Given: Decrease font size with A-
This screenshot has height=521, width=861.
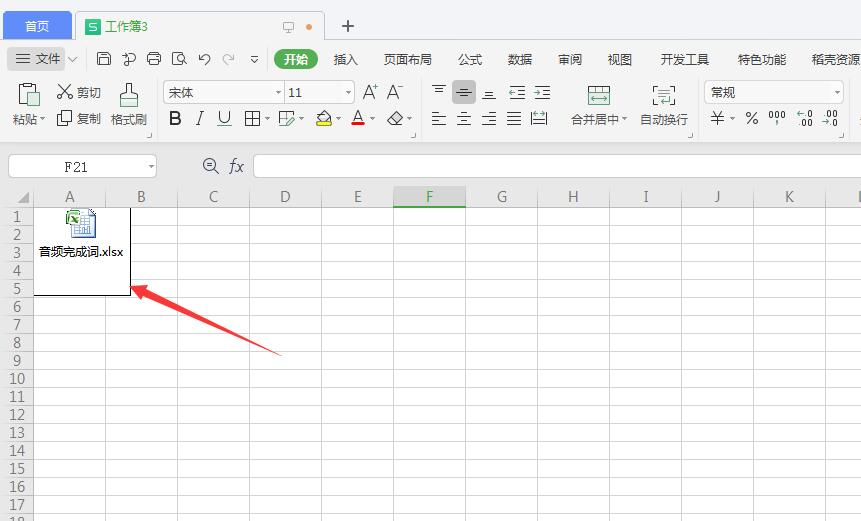Looking at the screenshot, I should click(395, 92).
